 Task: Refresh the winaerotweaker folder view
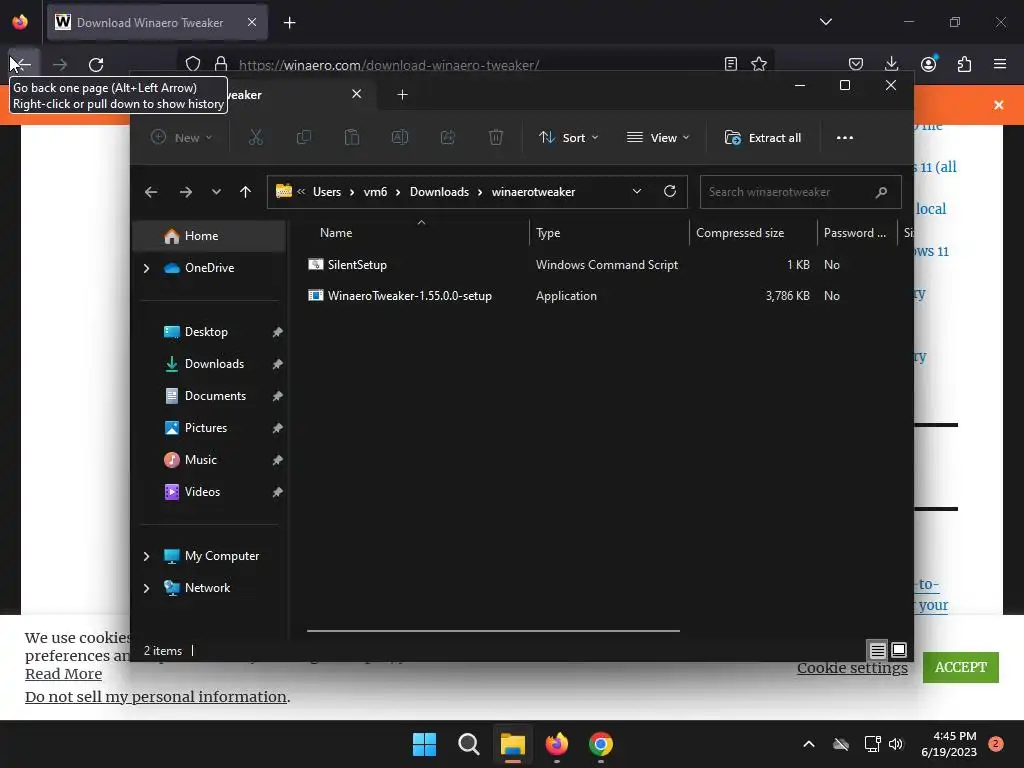[x=669, y=191]
